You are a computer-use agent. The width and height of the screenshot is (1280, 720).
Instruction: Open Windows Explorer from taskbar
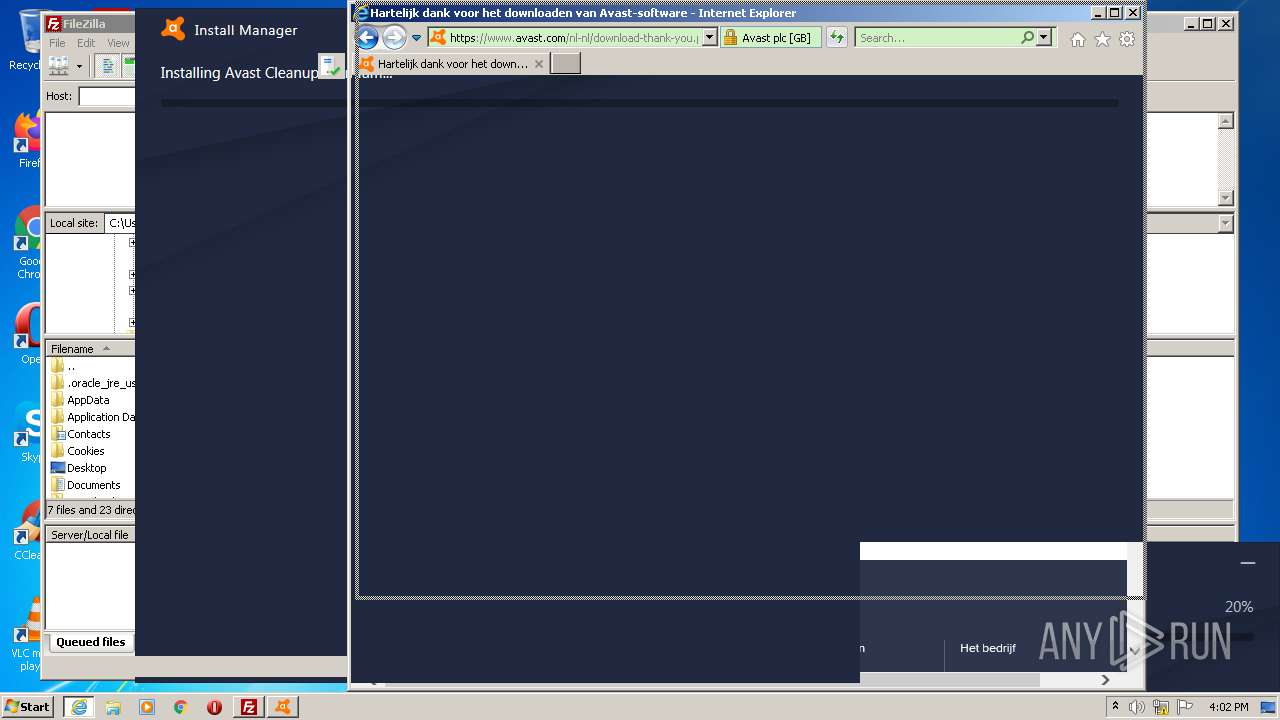(113, 707)
